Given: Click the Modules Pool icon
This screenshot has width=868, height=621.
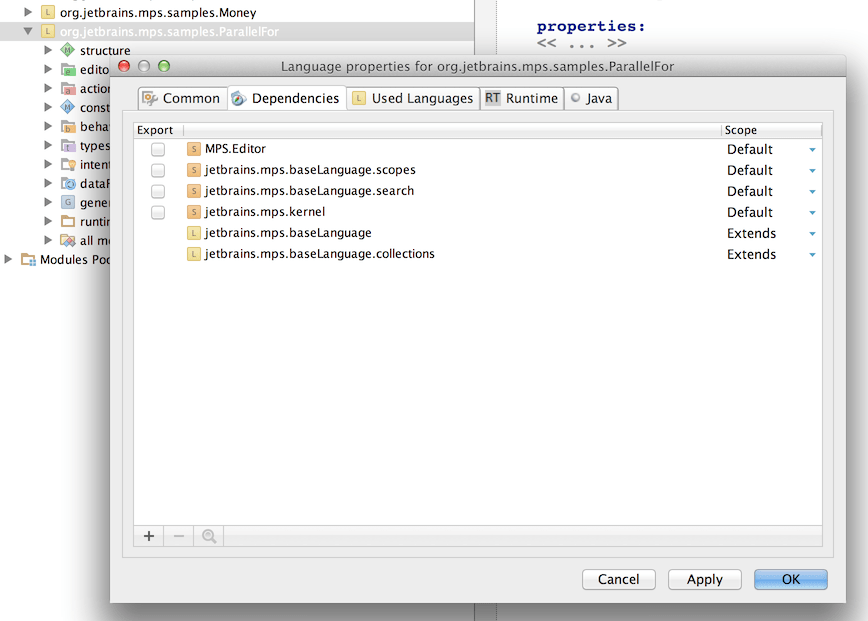Looking at the screenshot, I should pos(28,260).
